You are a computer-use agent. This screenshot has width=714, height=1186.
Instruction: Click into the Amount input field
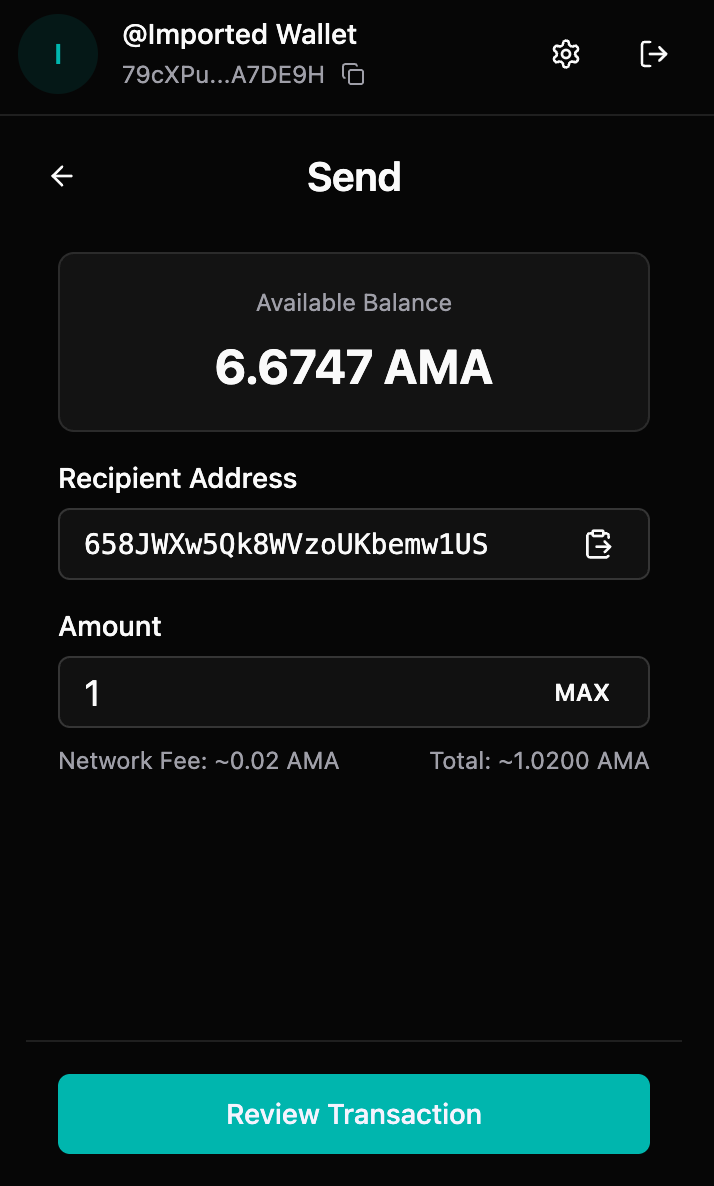300,692
